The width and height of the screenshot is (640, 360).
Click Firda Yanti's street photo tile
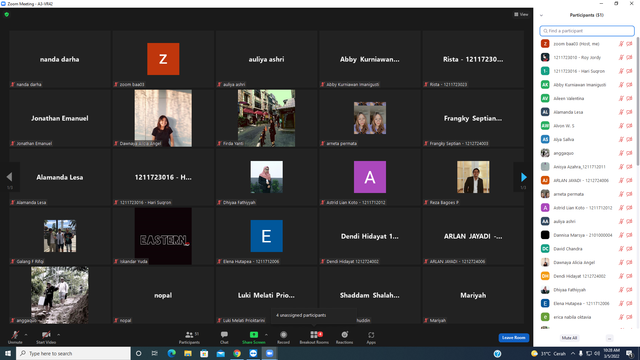click(x=266, y=118)
